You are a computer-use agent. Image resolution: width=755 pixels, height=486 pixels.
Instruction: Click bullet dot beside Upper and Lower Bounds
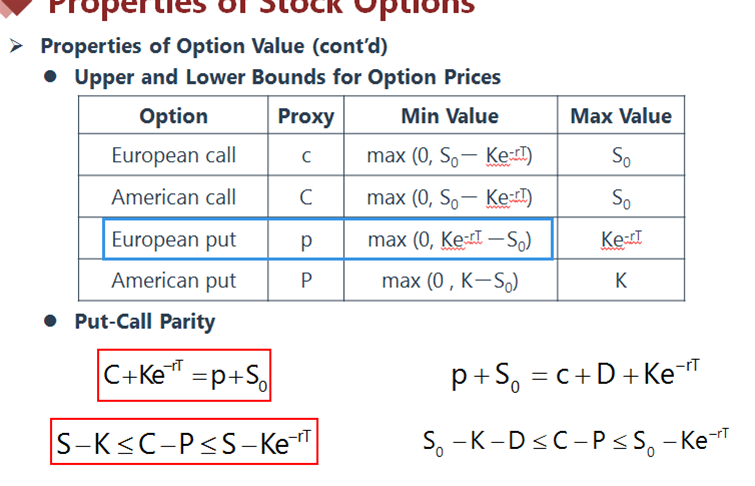(x=50, y=77)
